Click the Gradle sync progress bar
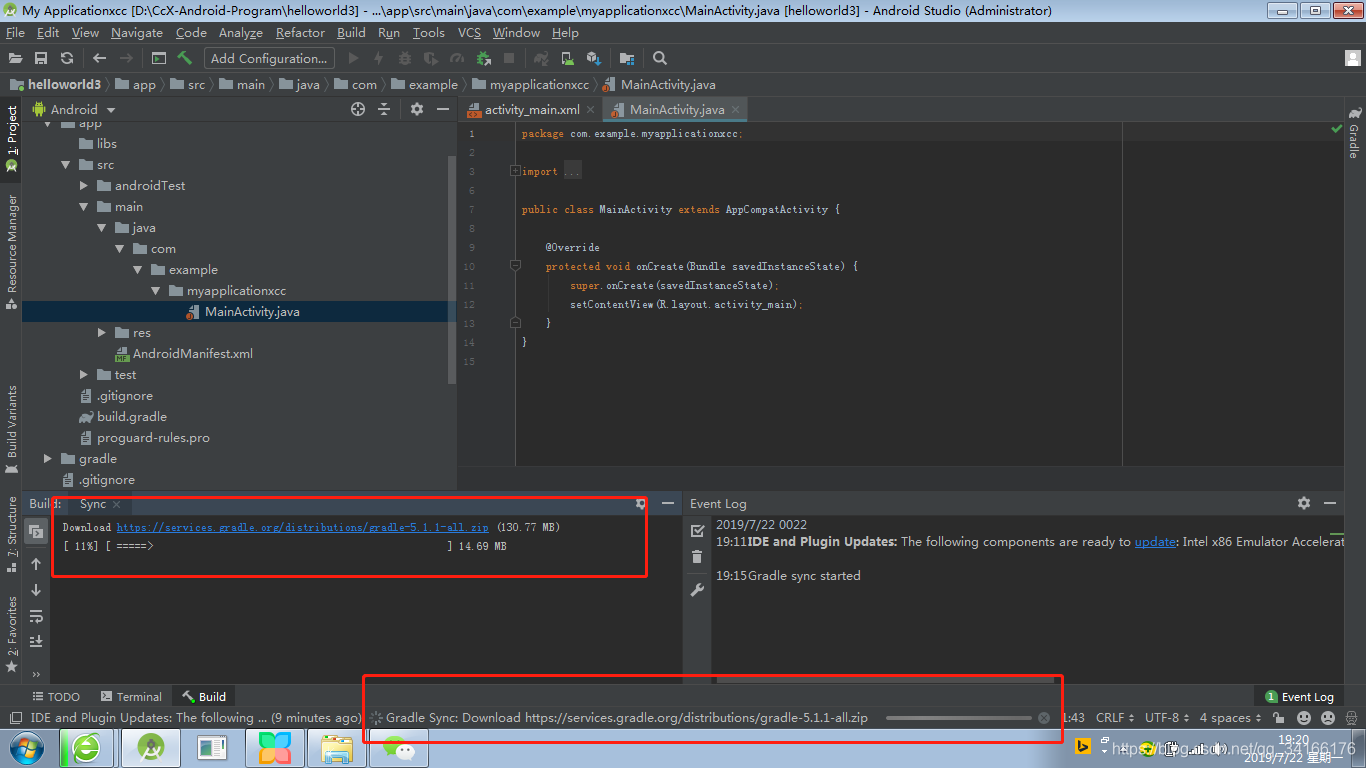Image resolution: width=1366 pixels, height=768 pixels. pyautogui.click(x=958, y=718)
